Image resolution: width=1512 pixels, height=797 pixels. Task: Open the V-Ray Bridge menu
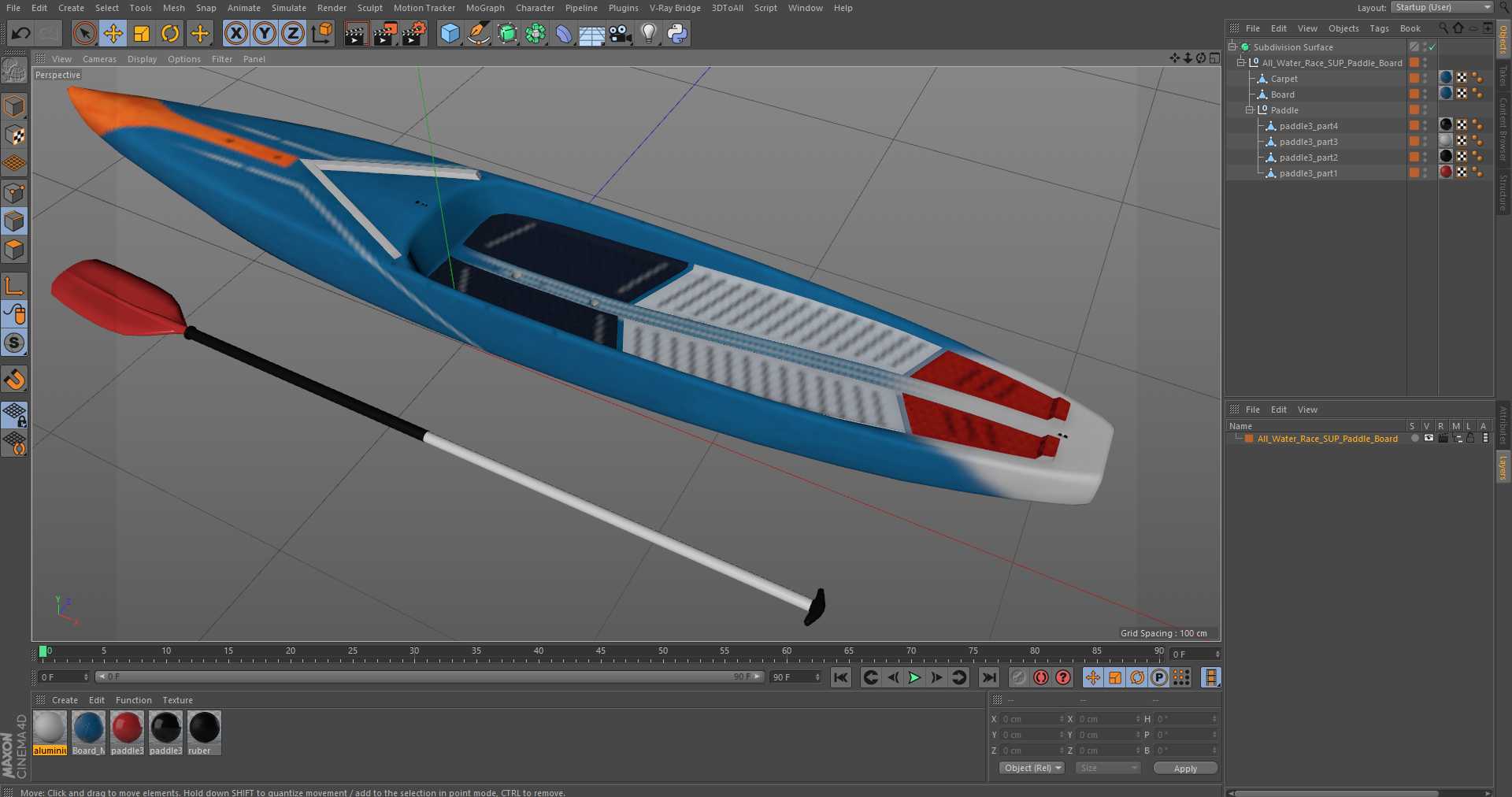point(675,8)
